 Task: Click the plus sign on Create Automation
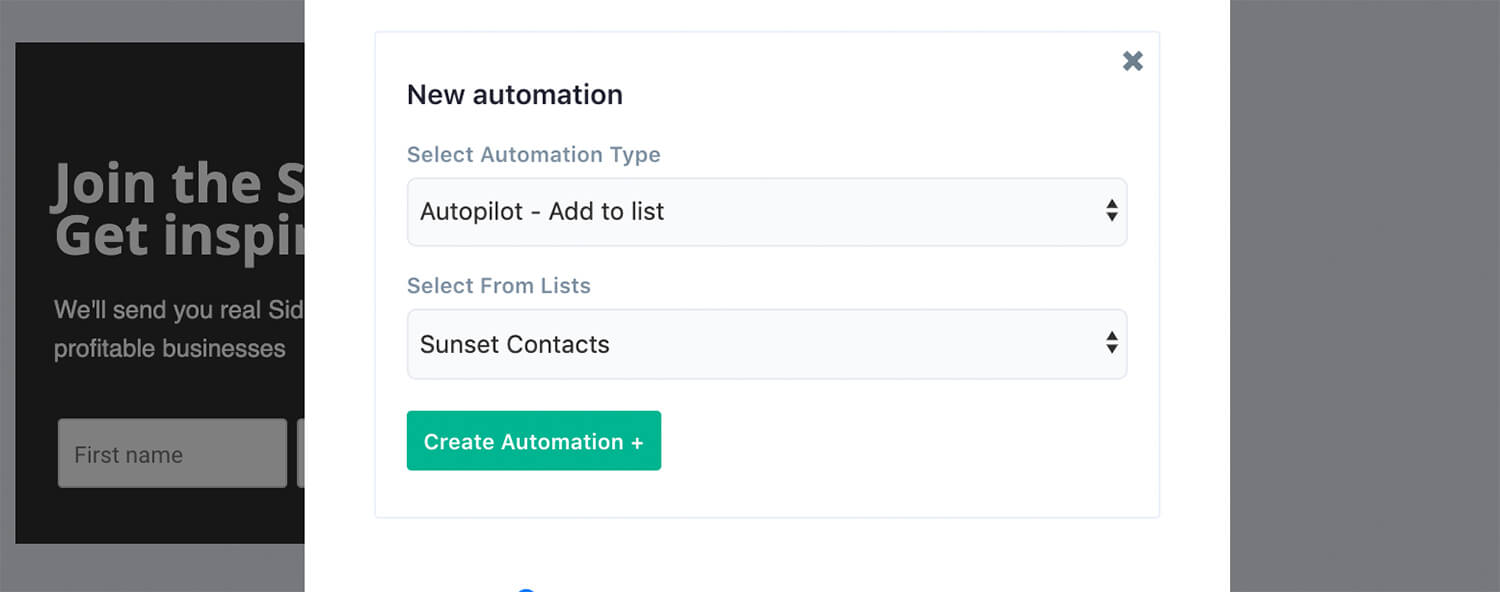click(x=637, y=442)
